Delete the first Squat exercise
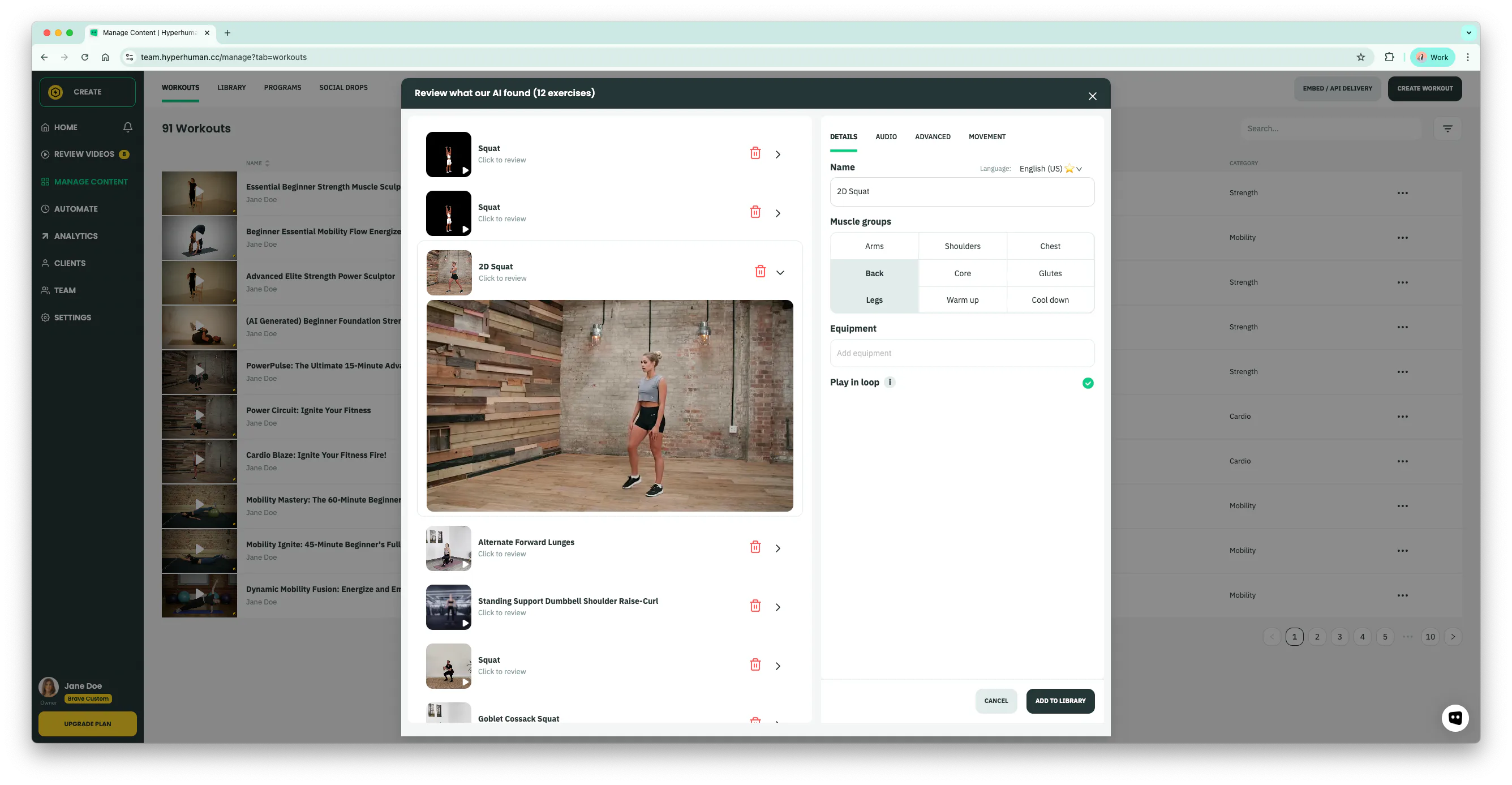The width and height of the screenshot is (1512, 785). click(755, 153)
